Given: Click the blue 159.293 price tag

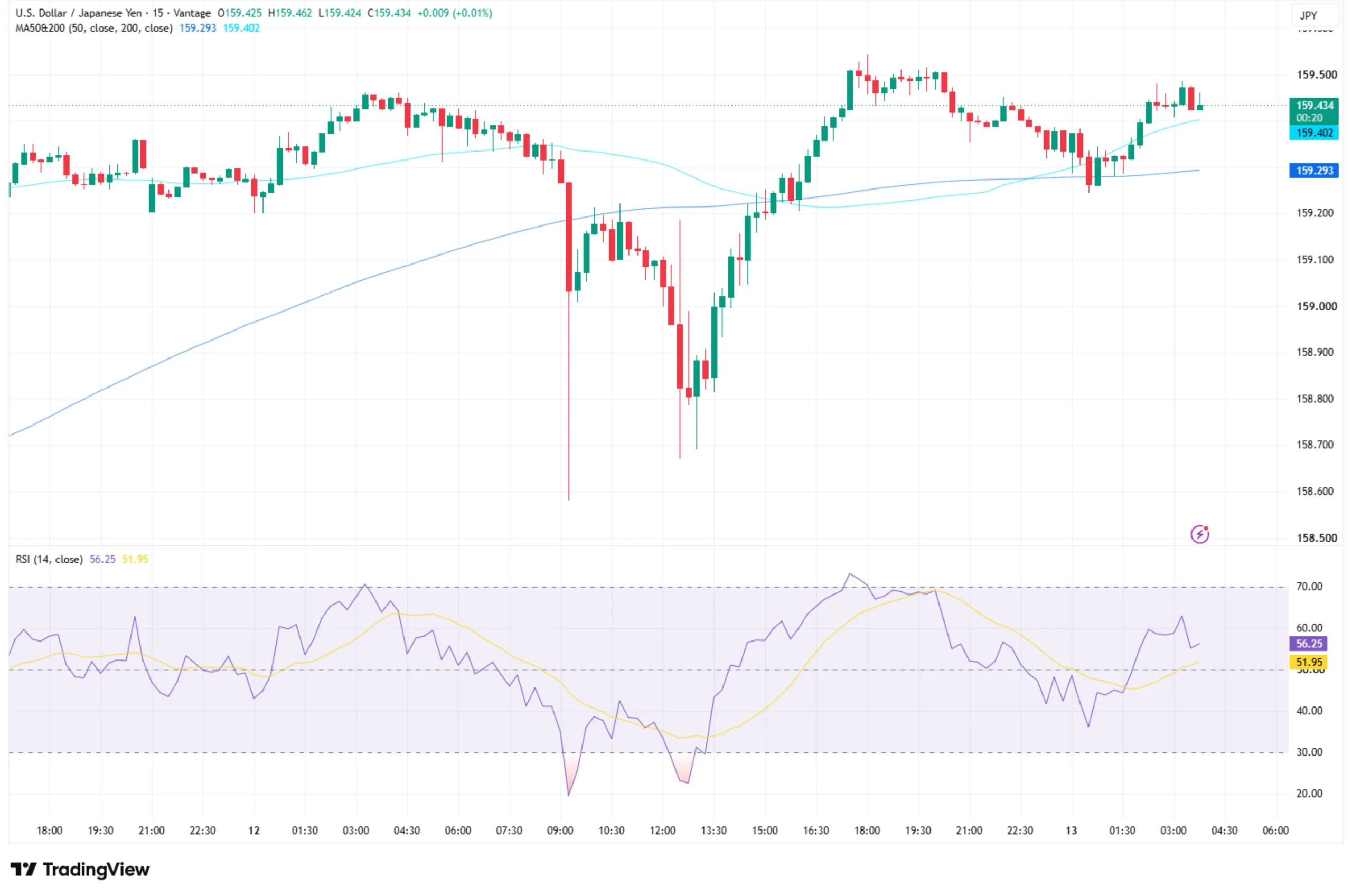Looking at the screenshot, I should tap(1314, 171).
